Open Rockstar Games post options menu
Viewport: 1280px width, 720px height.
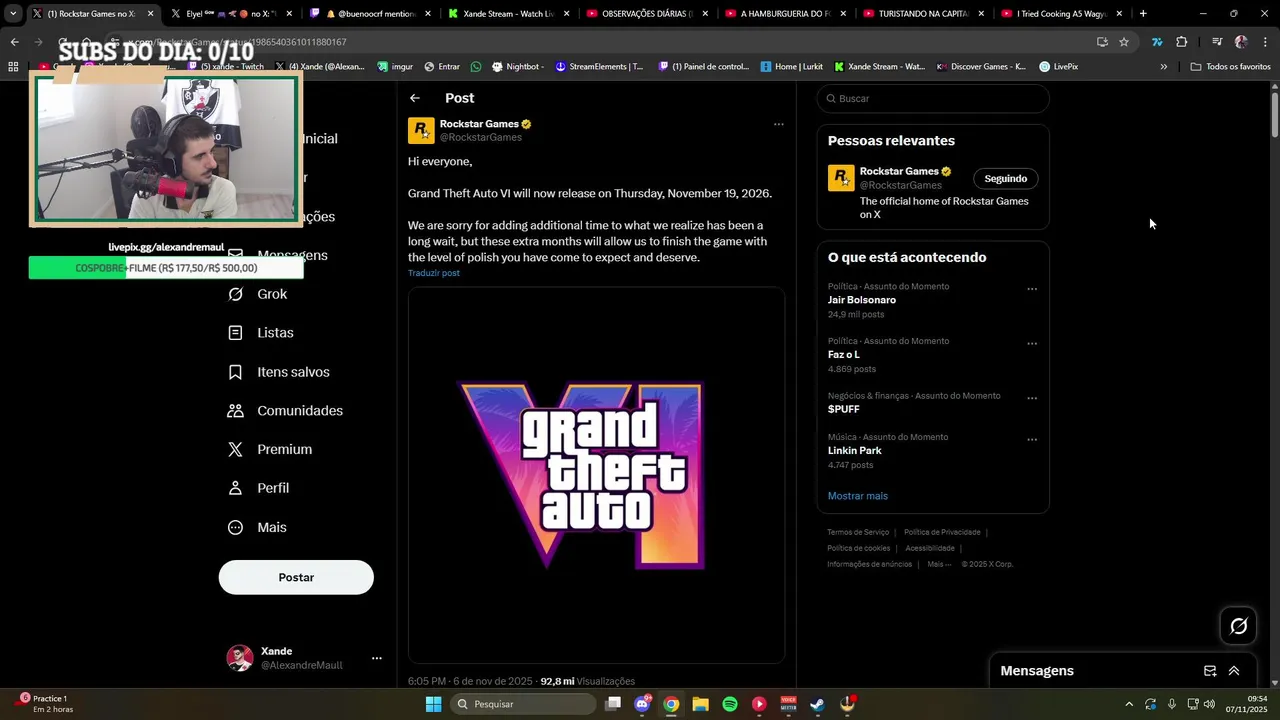pos(778,125)
